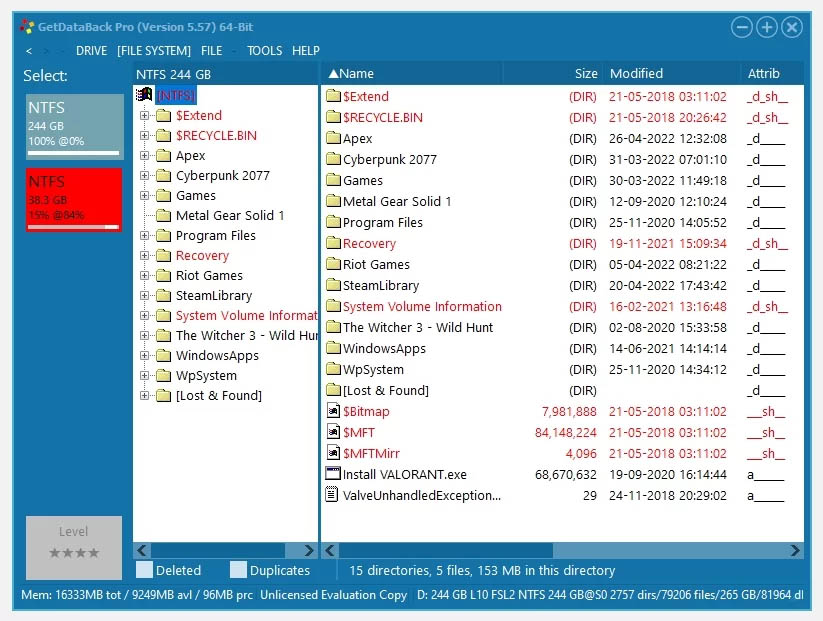The height and width of the screenshot is (621, 823).
Task: Select the gray NTFS 244 GB file system tile
Action: click(74, 127)
